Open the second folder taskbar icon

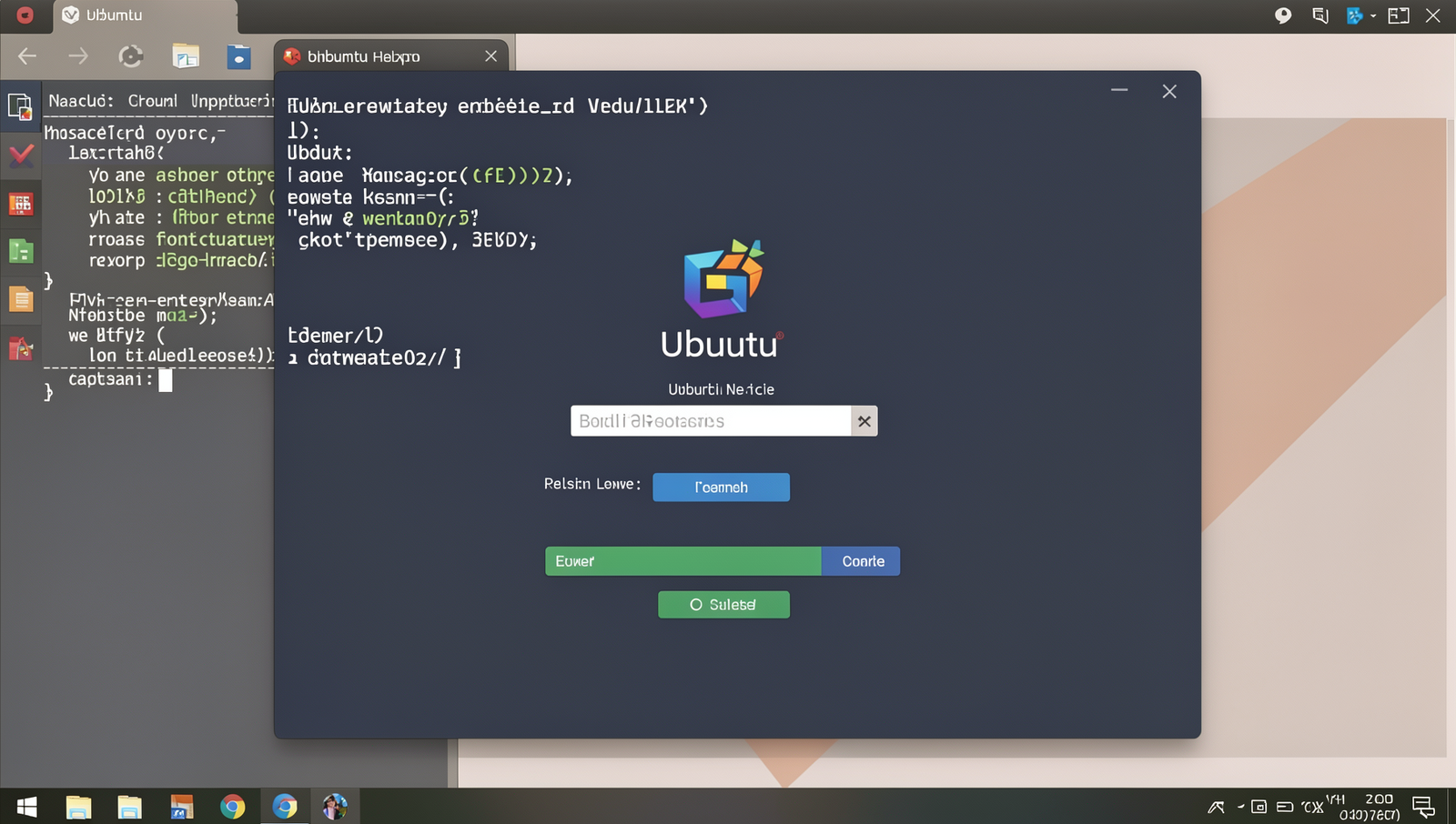coord(130,807)
